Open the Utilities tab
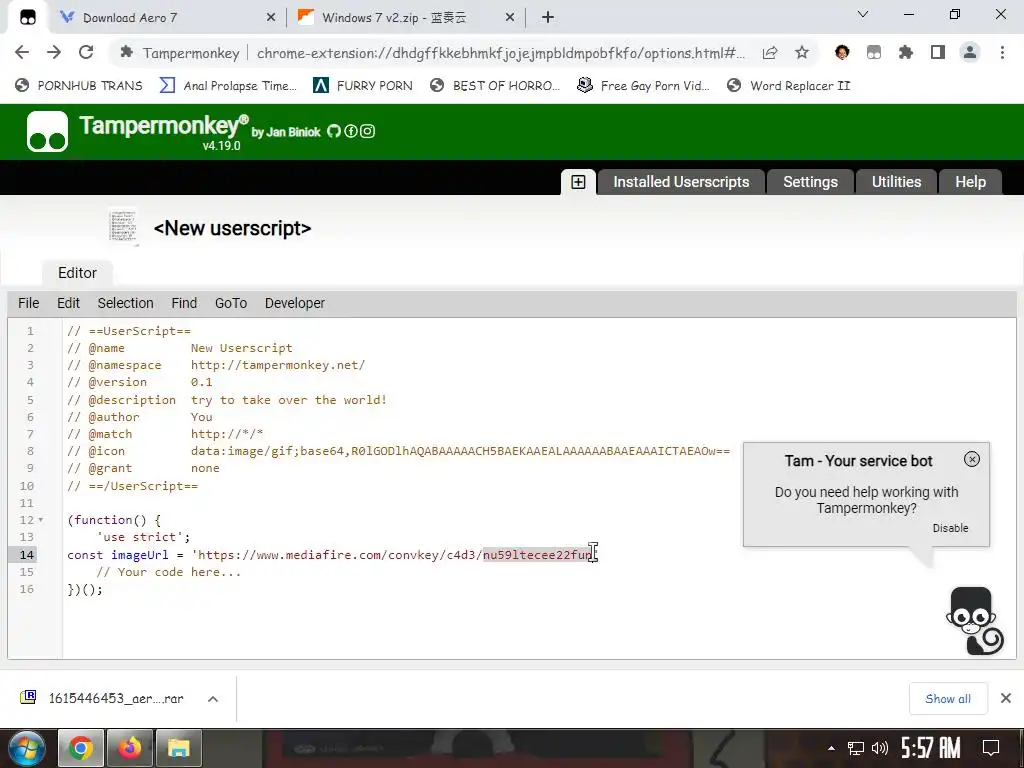 click(x=896, y=182)
